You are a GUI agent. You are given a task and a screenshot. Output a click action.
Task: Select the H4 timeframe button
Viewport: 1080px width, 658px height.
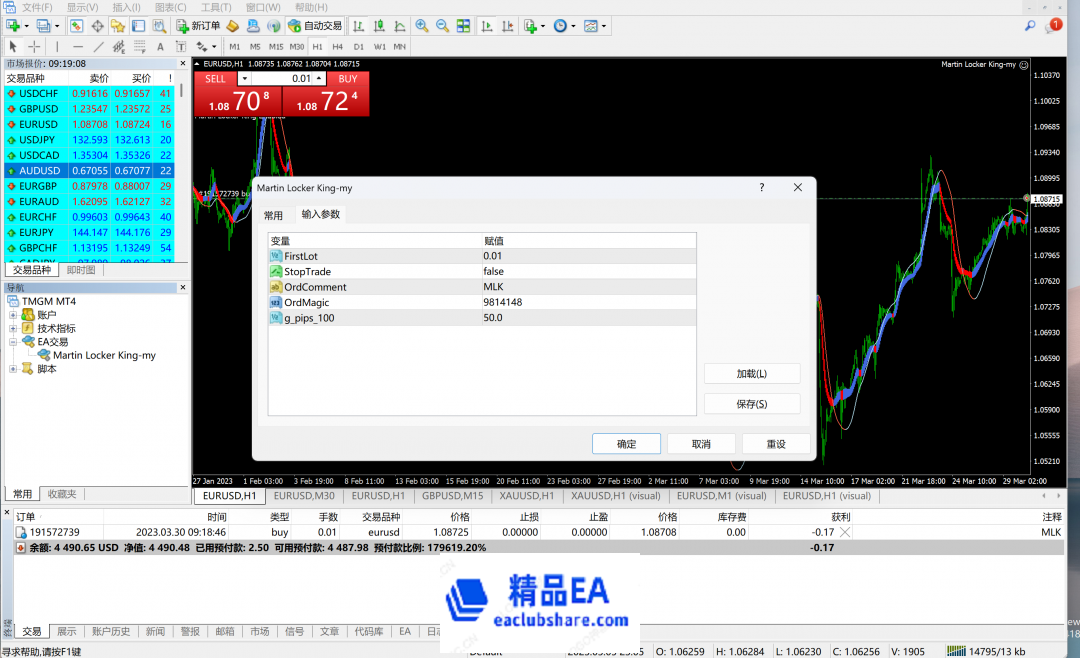[338, 46]
